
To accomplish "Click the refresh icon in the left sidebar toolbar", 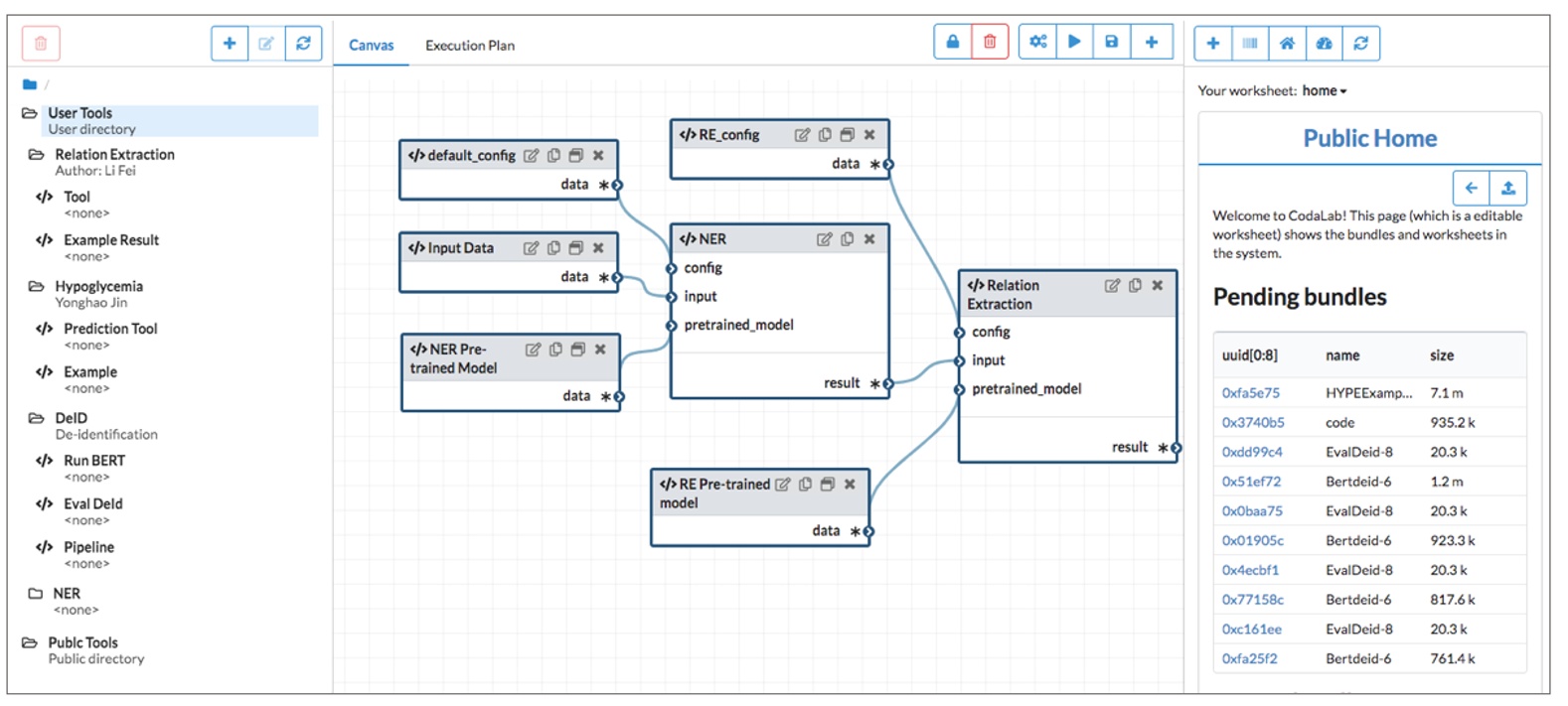I will (303, 43).
